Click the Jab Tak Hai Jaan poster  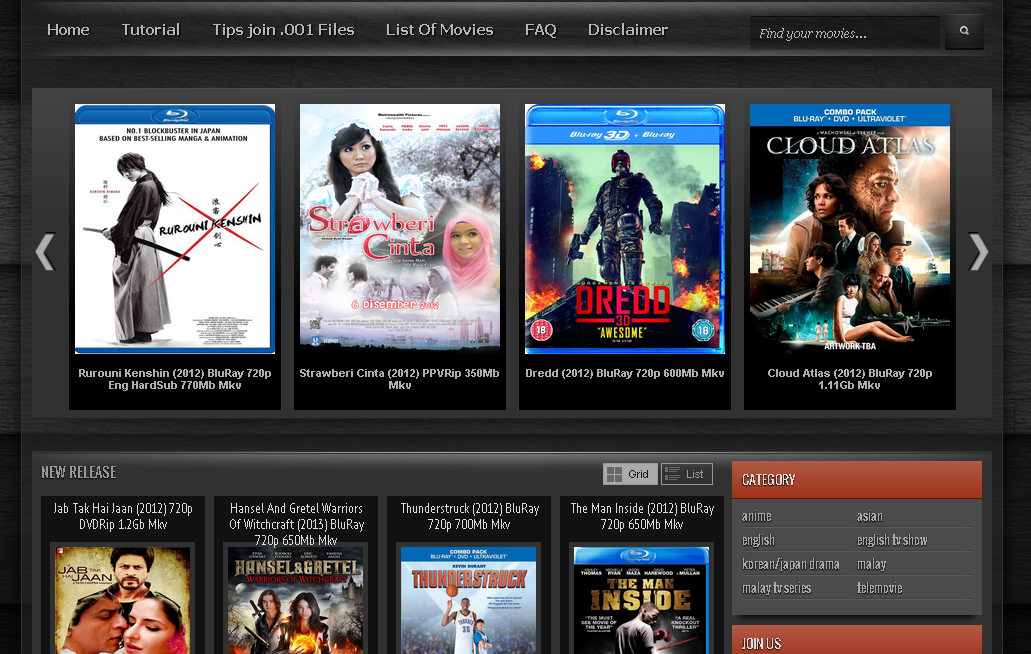click(123, 600)
